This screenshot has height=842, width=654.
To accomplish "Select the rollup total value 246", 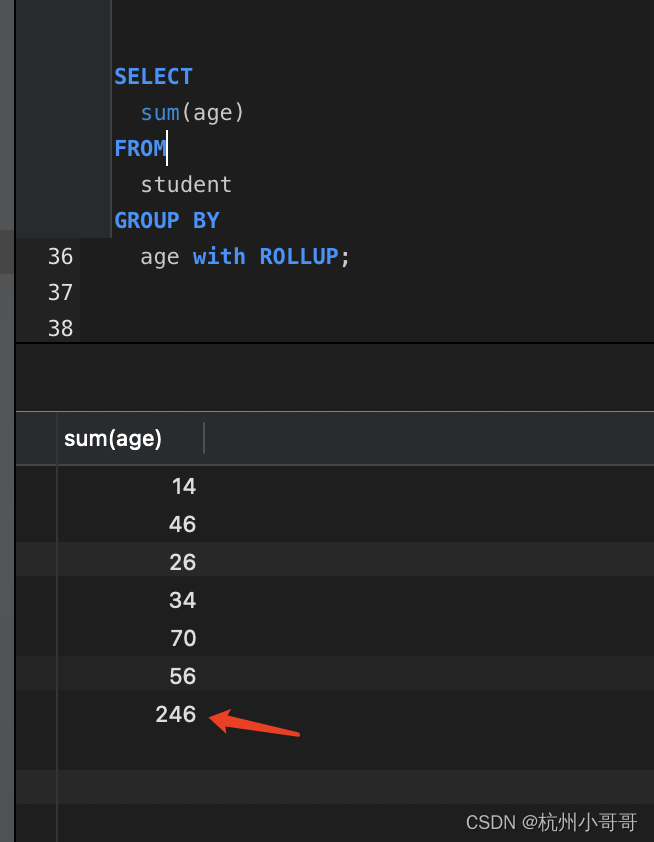I will (175, 714).
